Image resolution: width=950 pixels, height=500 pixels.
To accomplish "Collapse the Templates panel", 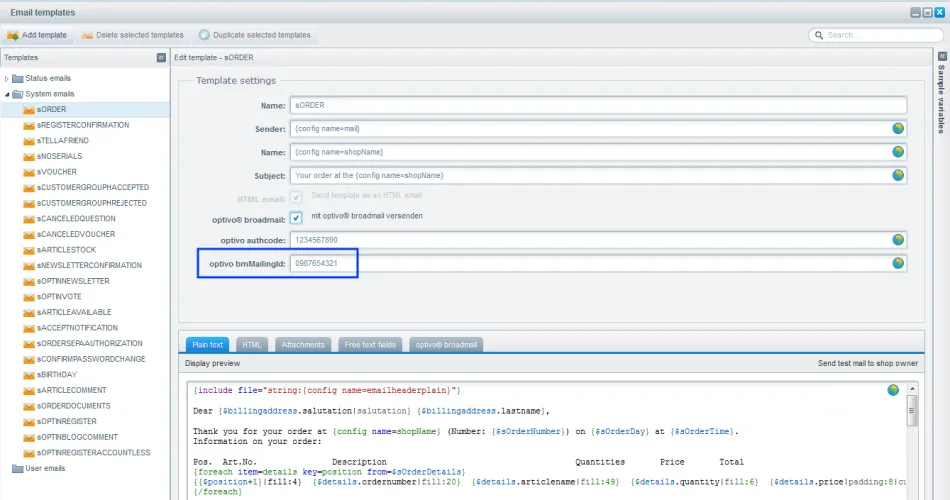I will coord(161,58).
